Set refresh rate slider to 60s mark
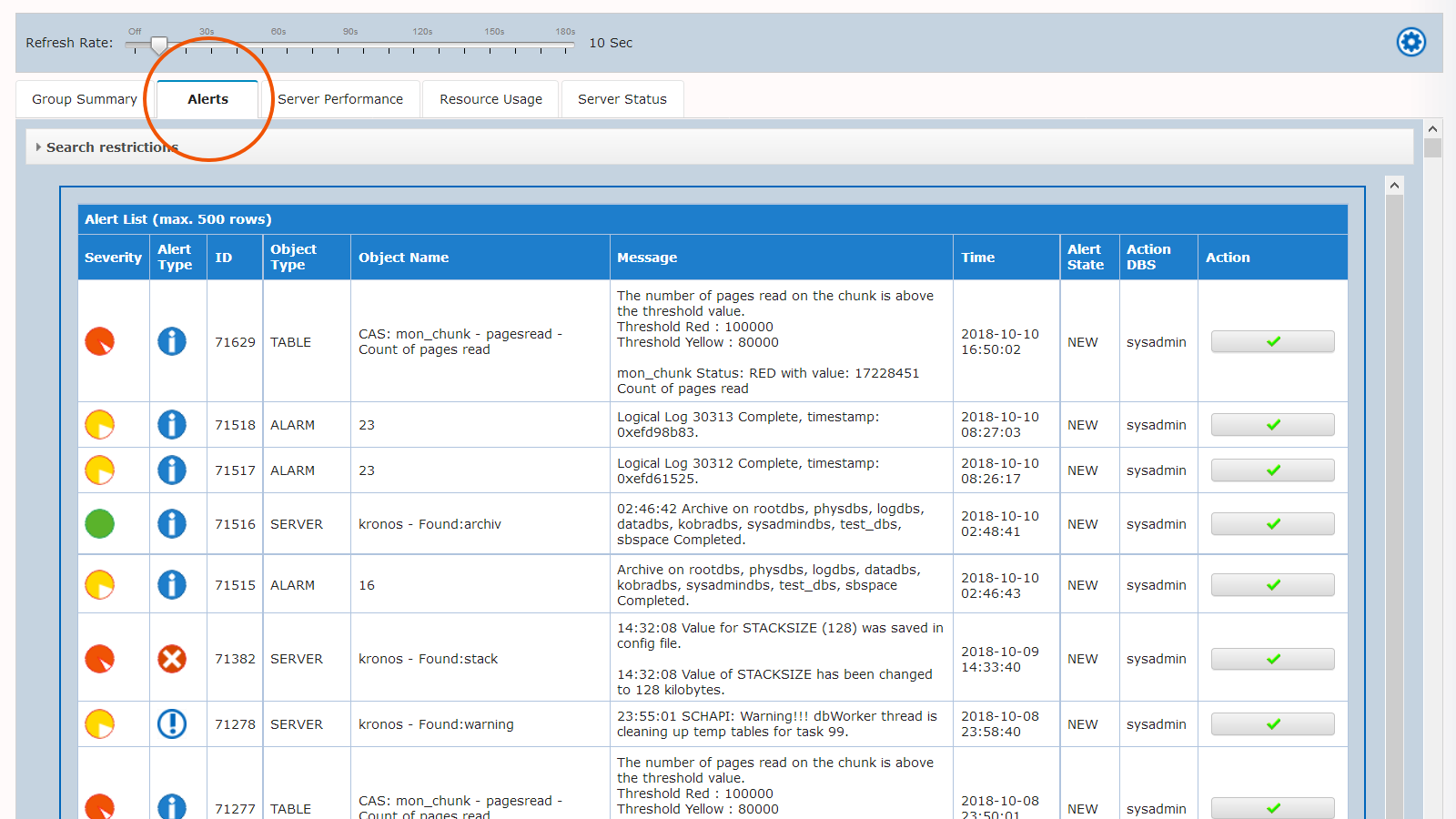This screenshot has height=819, width=1456. click(x=278, y=44)
